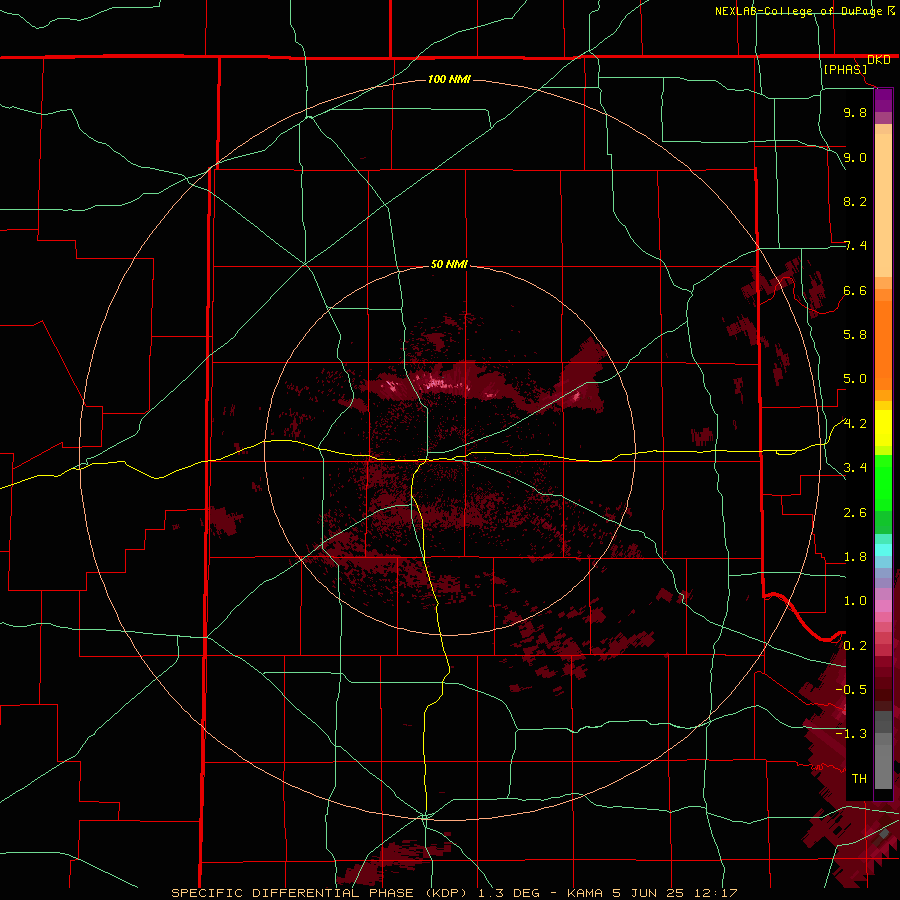
Task: Select the 3.4 legend value
Action: (x=855, y=468)
